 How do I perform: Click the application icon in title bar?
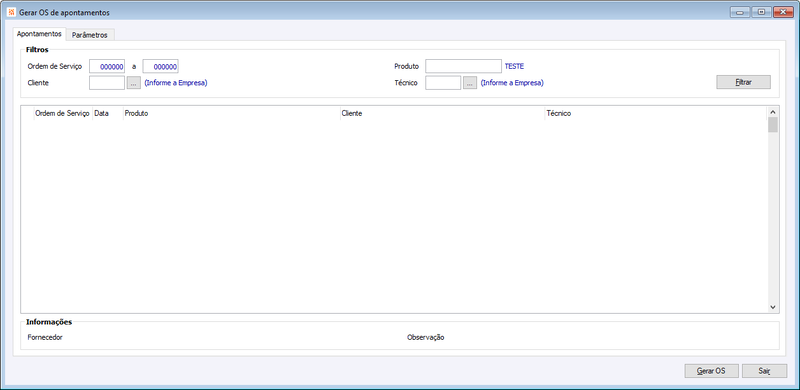(12, 12)
